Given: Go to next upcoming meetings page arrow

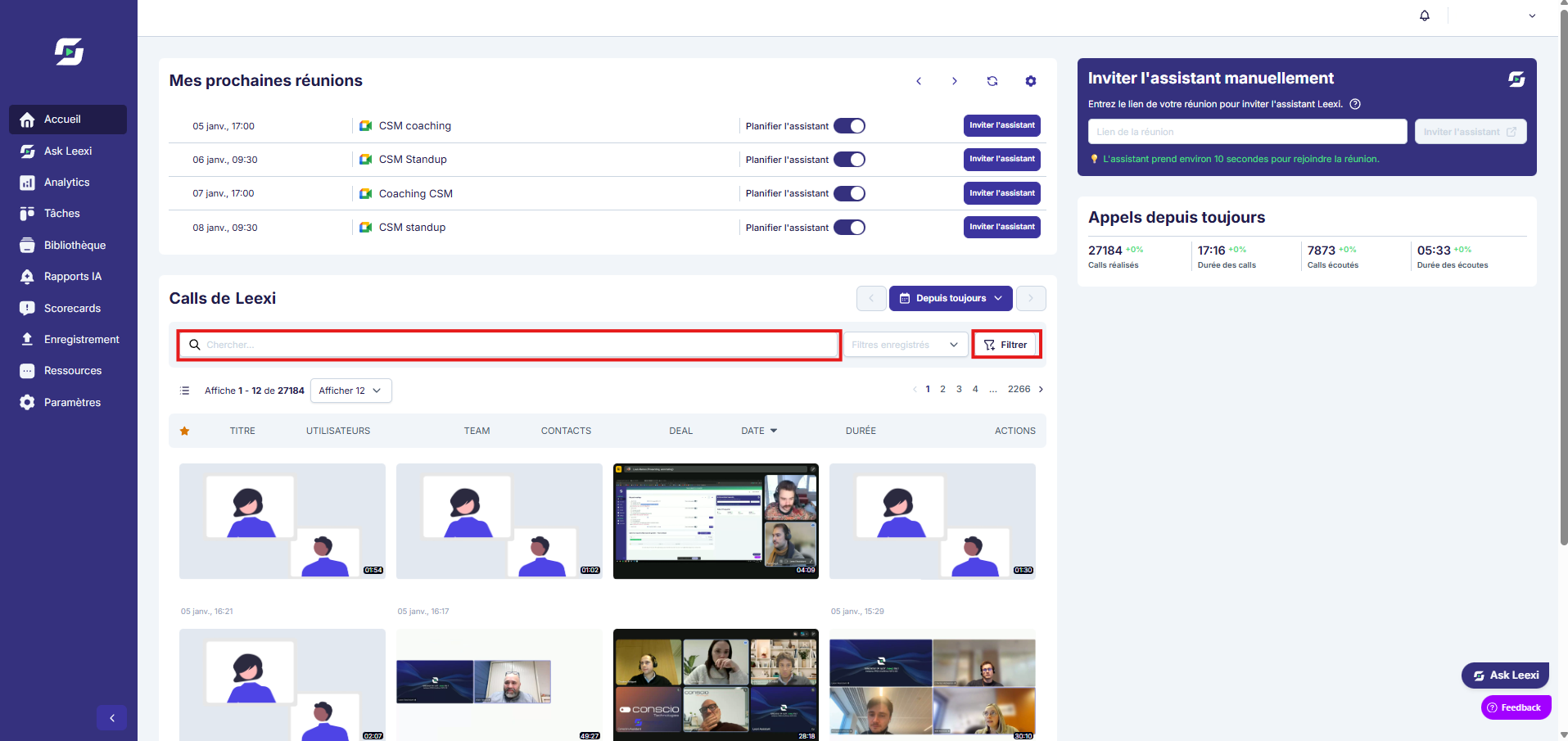Looking at the screenshot, I should click(x=955, y=81).
